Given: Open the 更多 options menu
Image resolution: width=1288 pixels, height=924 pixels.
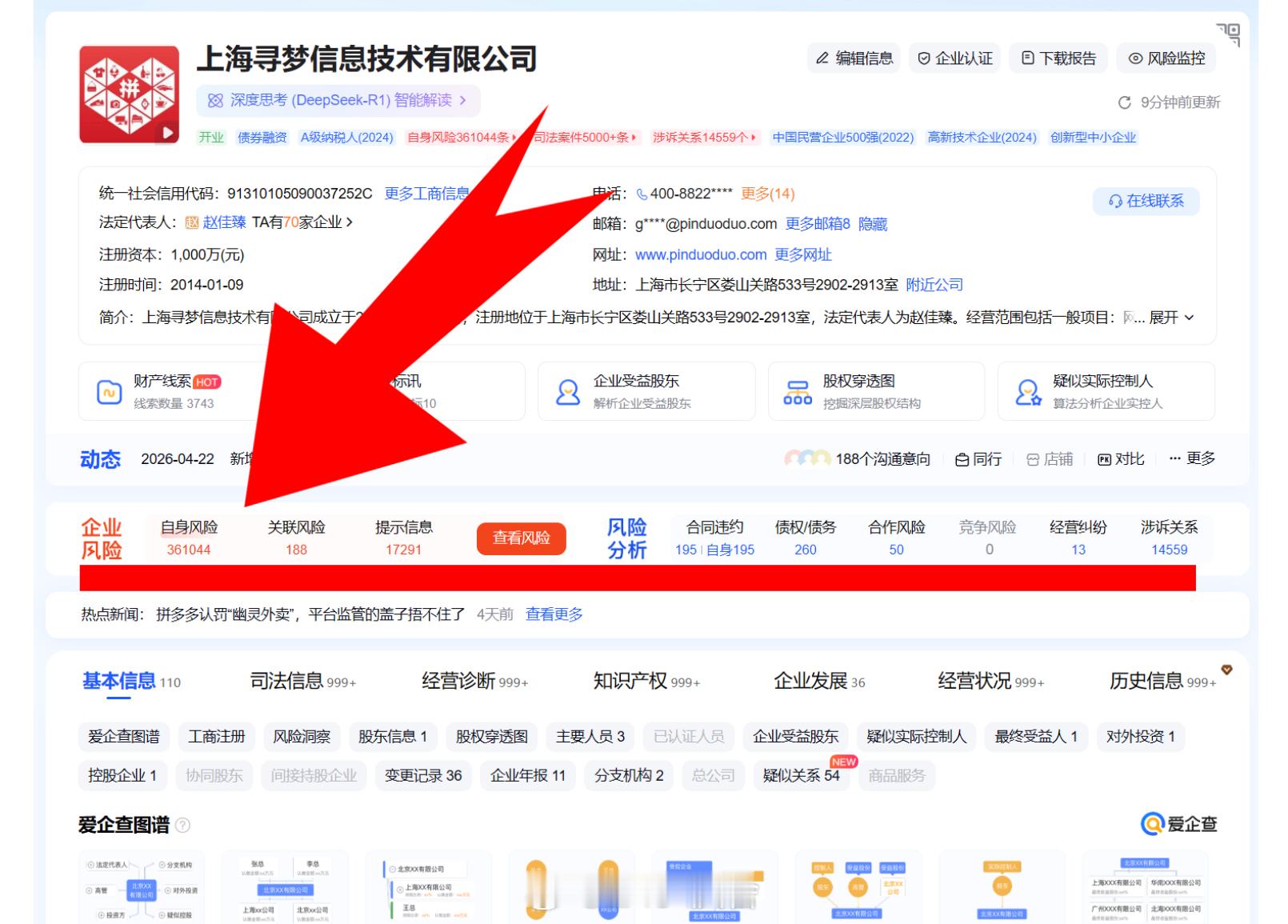Looking at the screenshot, I should point(1192,458).
